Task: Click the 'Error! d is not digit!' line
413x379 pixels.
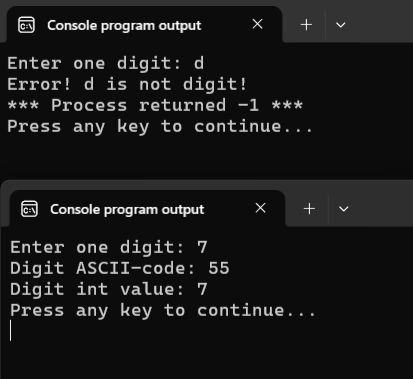Action: tap(127, 84)
